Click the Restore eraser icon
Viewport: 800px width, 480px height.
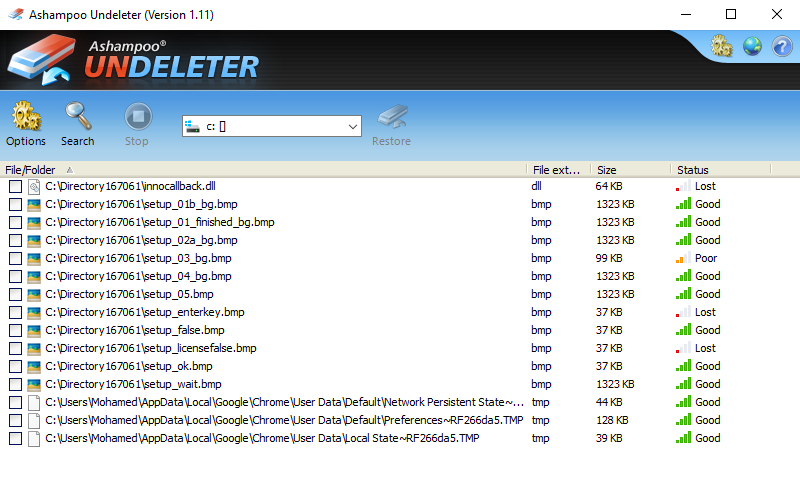click(x=392, y=116)
